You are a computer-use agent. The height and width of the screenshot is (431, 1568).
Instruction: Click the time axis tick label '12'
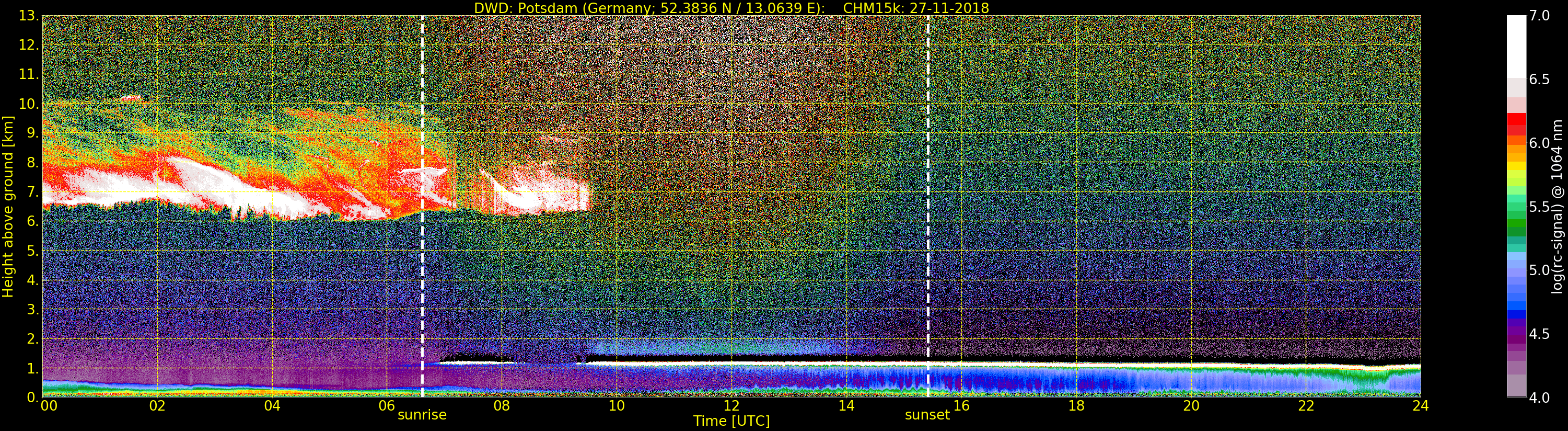731,406
